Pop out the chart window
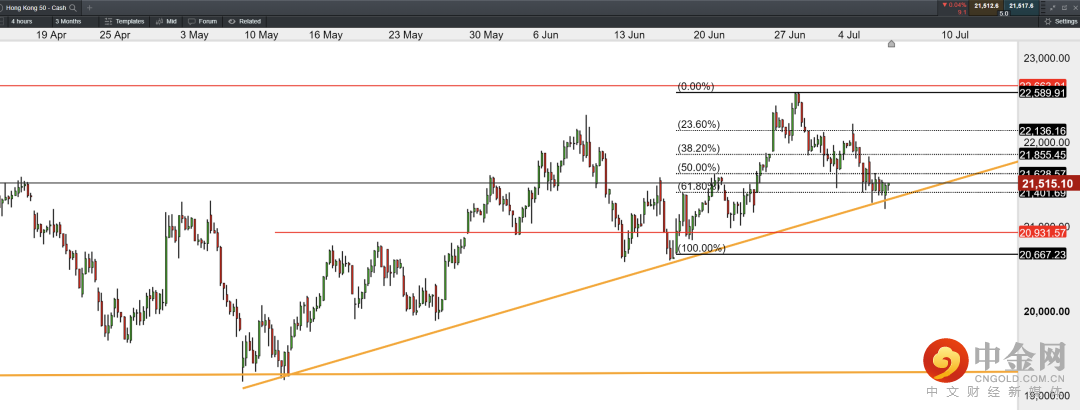Screen dimensions: 1080x410 click(x=1064, y=7)
